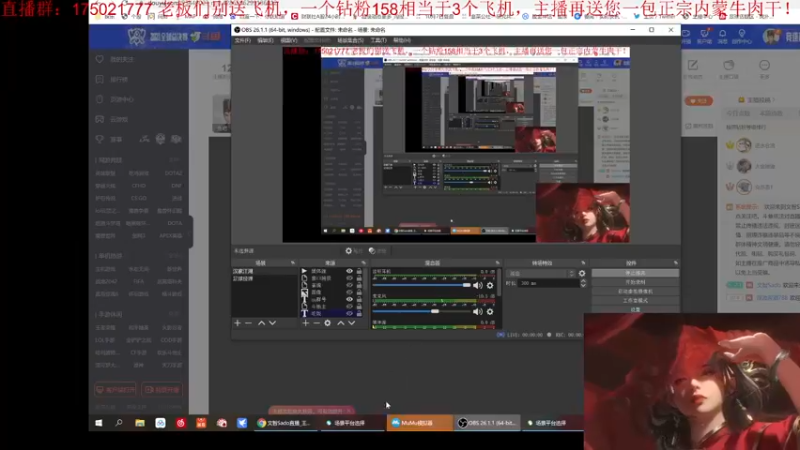
Task: Open 文件(F) menu in OBS
Action: 242,40
